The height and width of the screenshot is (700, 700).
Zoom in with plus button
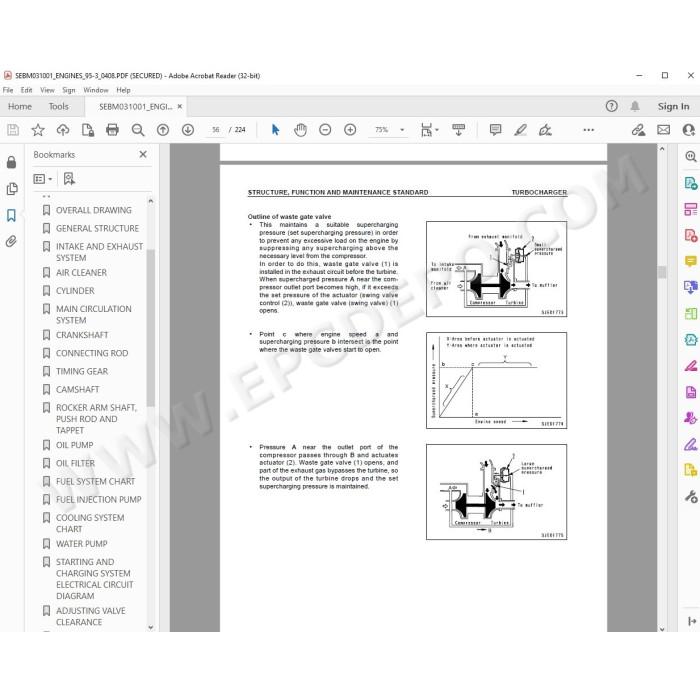coord(350,130)
